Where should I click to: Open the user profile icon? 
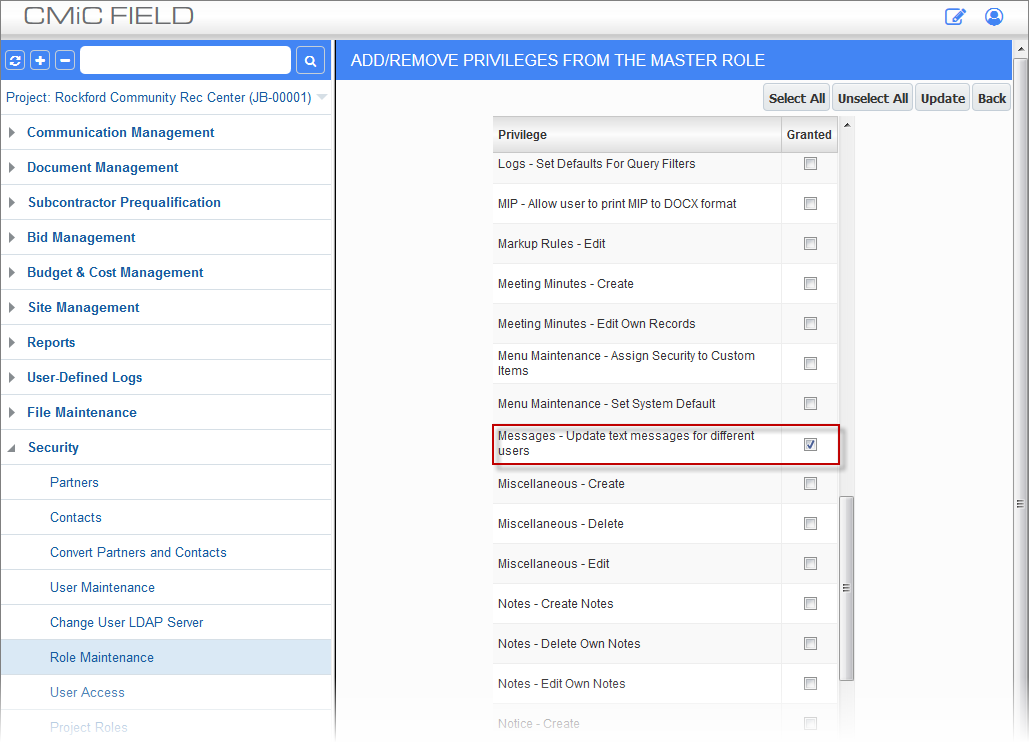[x=994, y=16]
